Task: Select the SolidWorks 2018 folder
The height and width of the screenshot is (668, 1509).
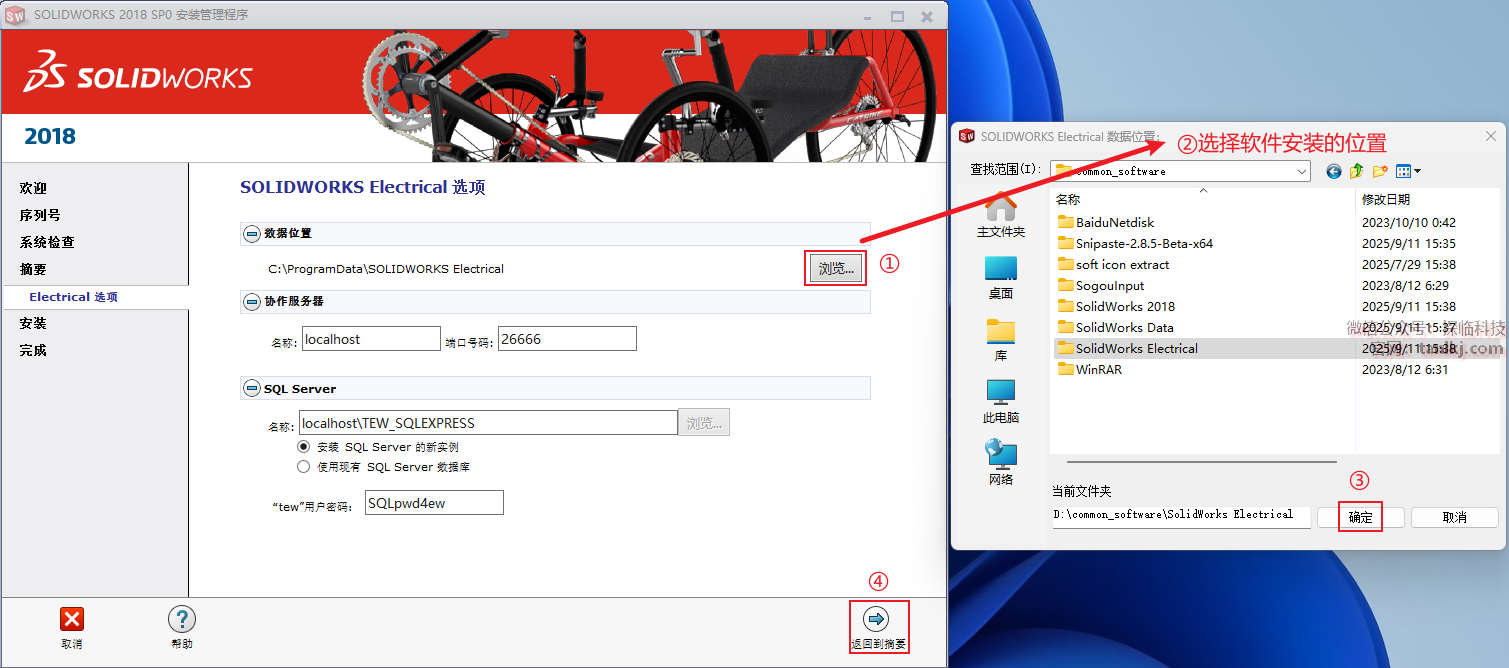Action: click(1116, 306)
